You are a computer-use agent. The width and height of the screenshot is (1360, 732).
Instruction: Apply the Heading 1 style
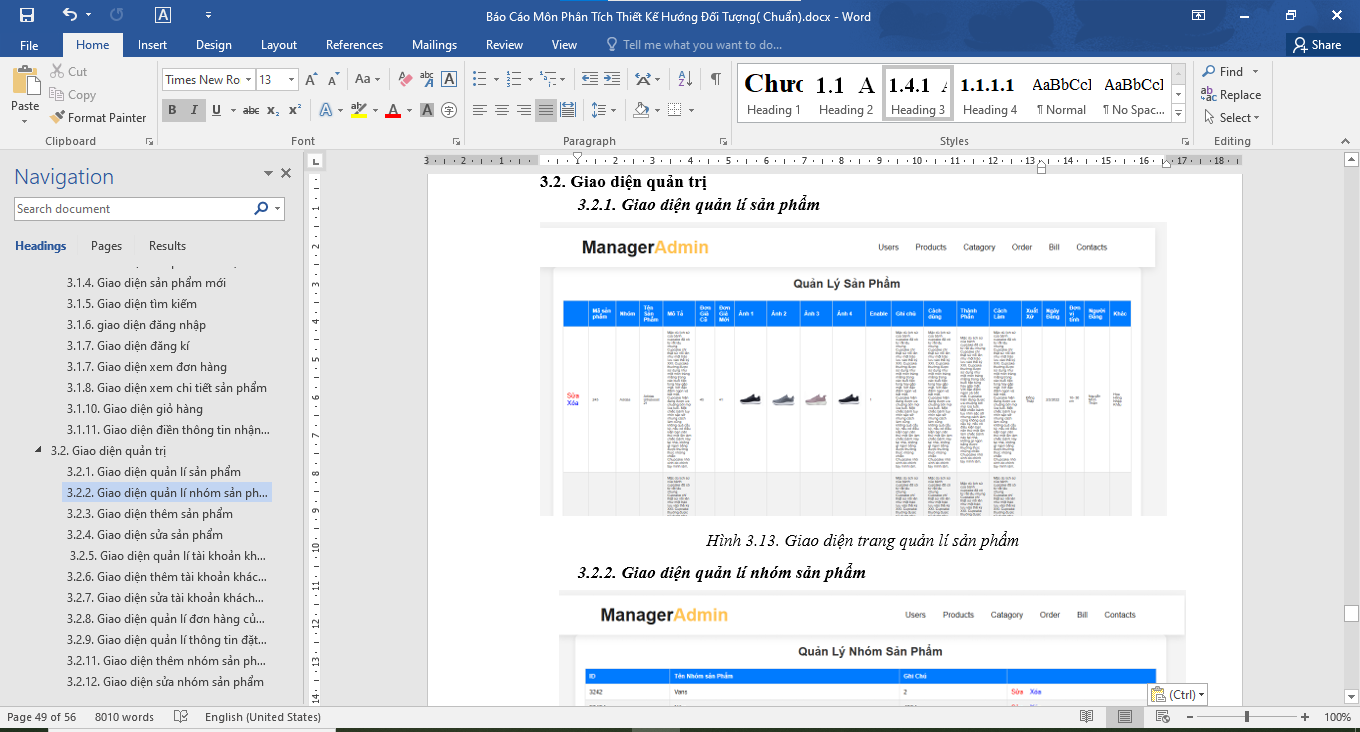point(774,94)
